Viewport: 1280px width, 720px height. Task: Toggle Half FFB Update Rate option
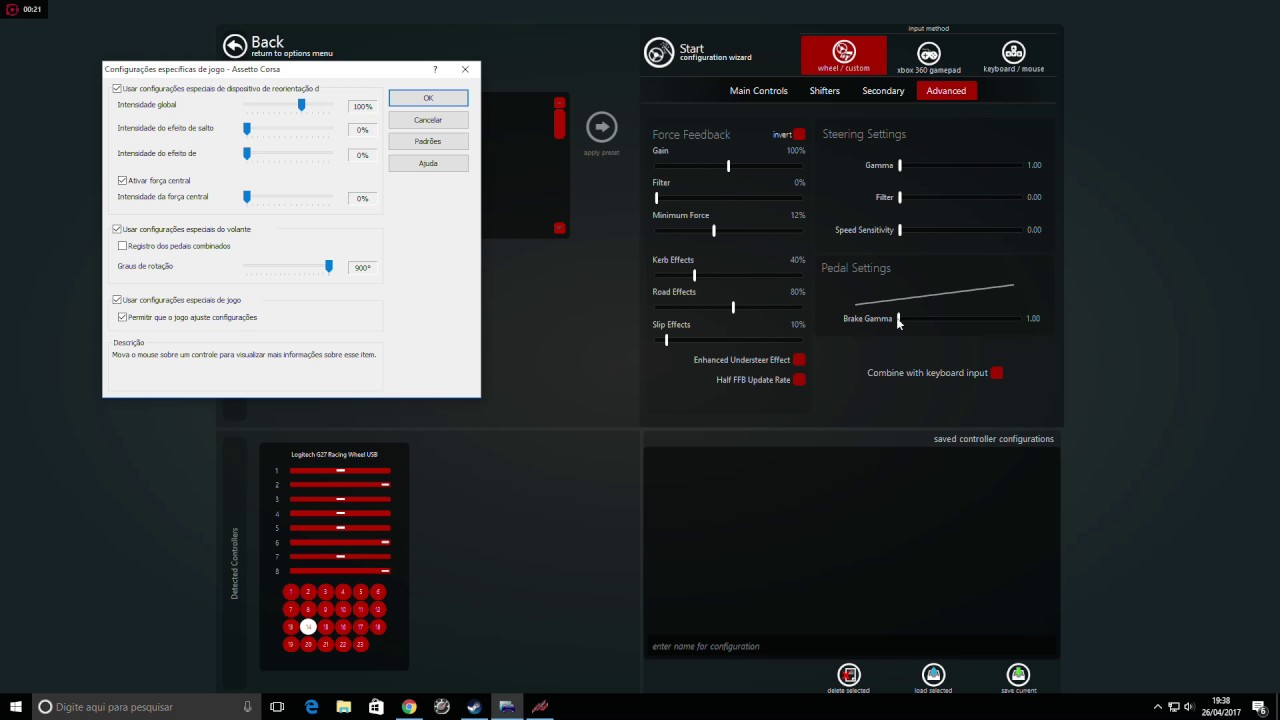point(799,380)
